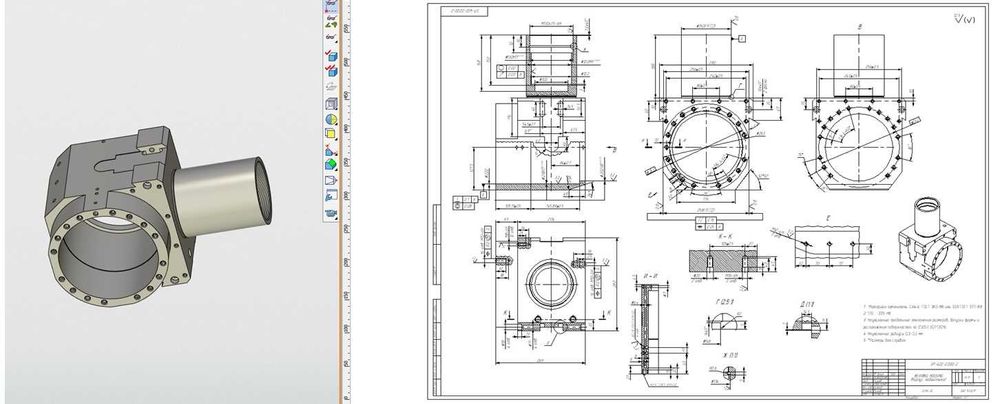
Task: Click the greyed-out toolbar icon below the cubes
Action: click(x=330, y=86)
